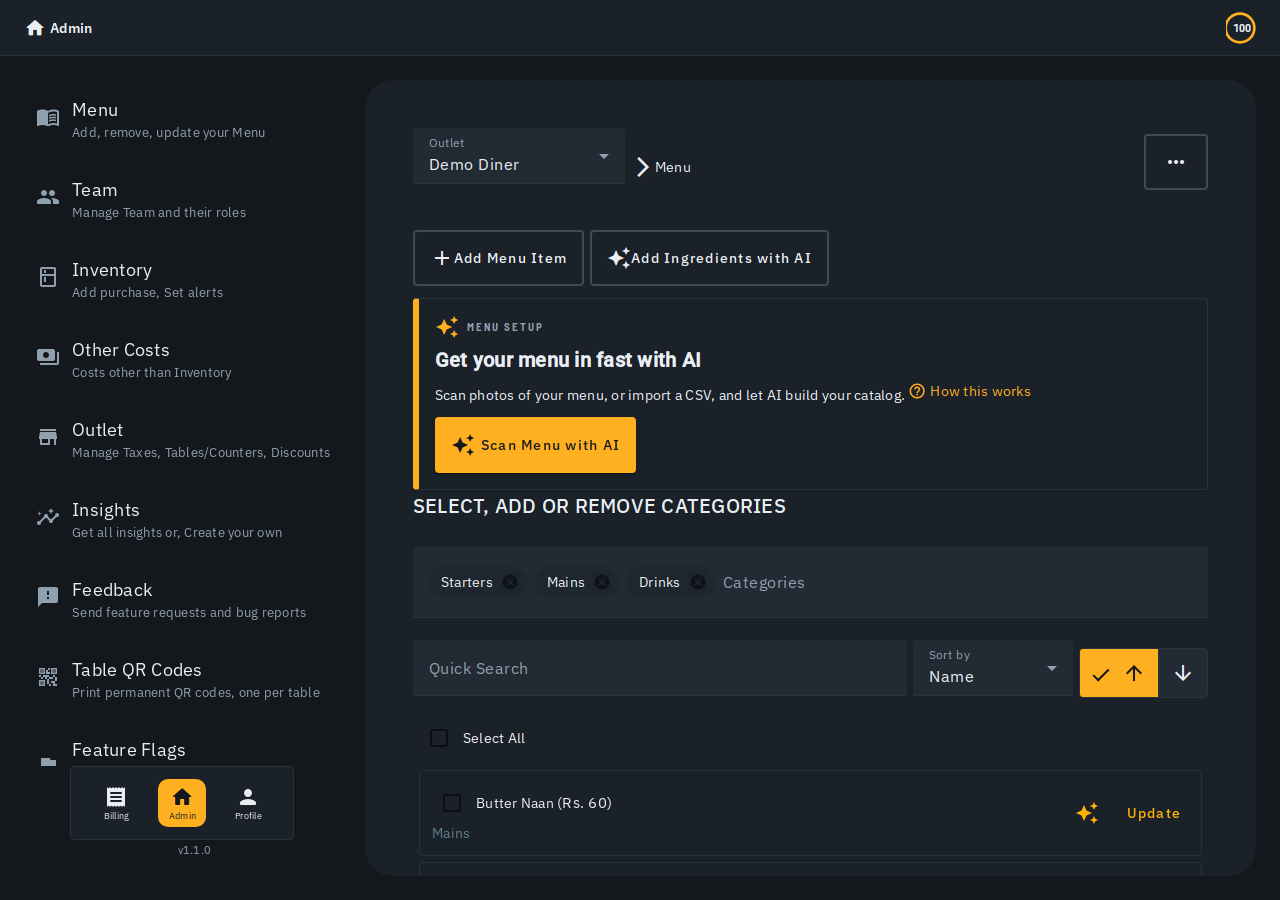Open the How this works link
This screenshot has height=900, width=1280.
click(x=970, y=391)
